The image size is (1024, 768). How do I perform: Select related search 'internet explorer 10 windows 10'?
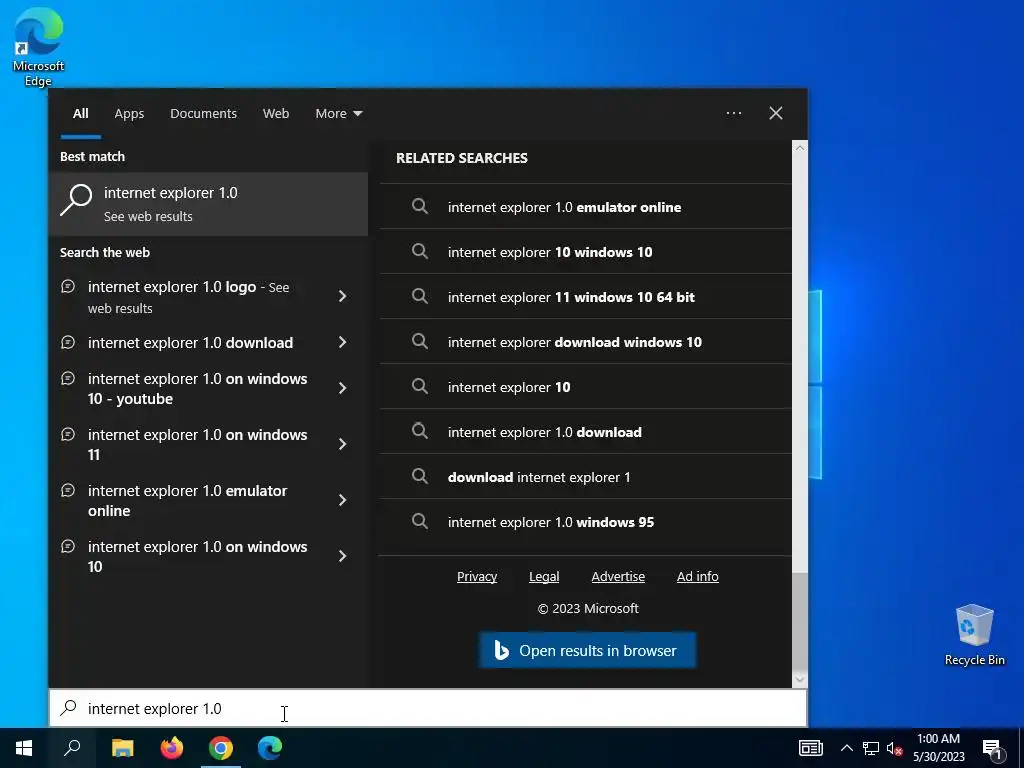tap(586, 251)
